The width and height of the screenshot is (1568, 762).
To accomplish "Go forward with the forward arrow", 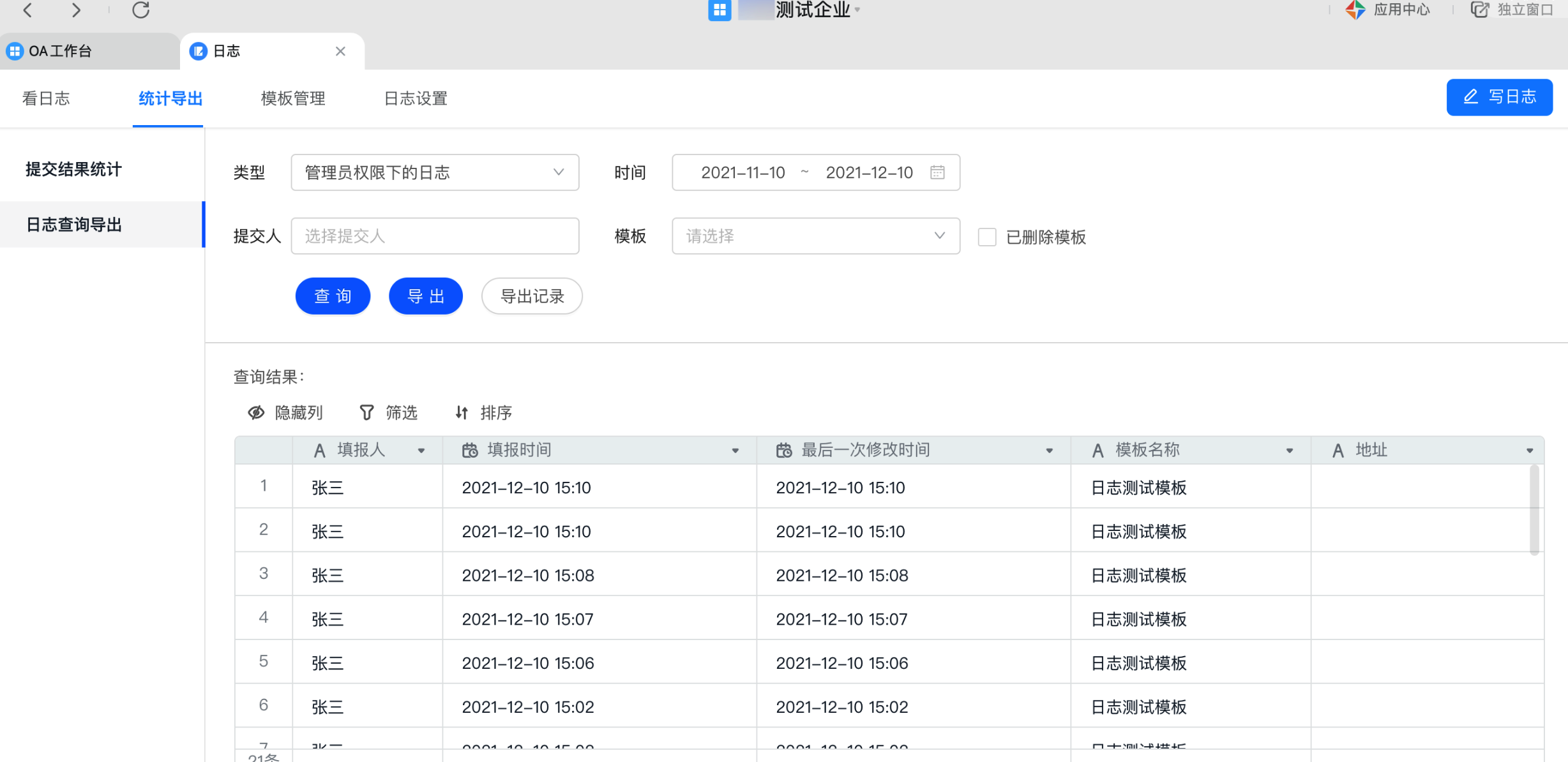I will click(x=76, y=10).
